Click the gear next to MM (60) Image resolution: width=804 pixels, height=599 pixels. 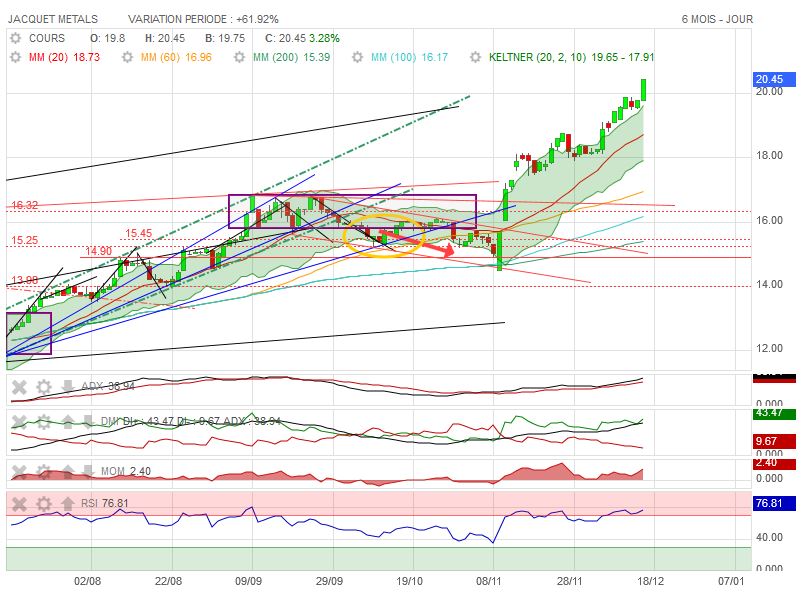pyautogui.click(x=127, y=58)
